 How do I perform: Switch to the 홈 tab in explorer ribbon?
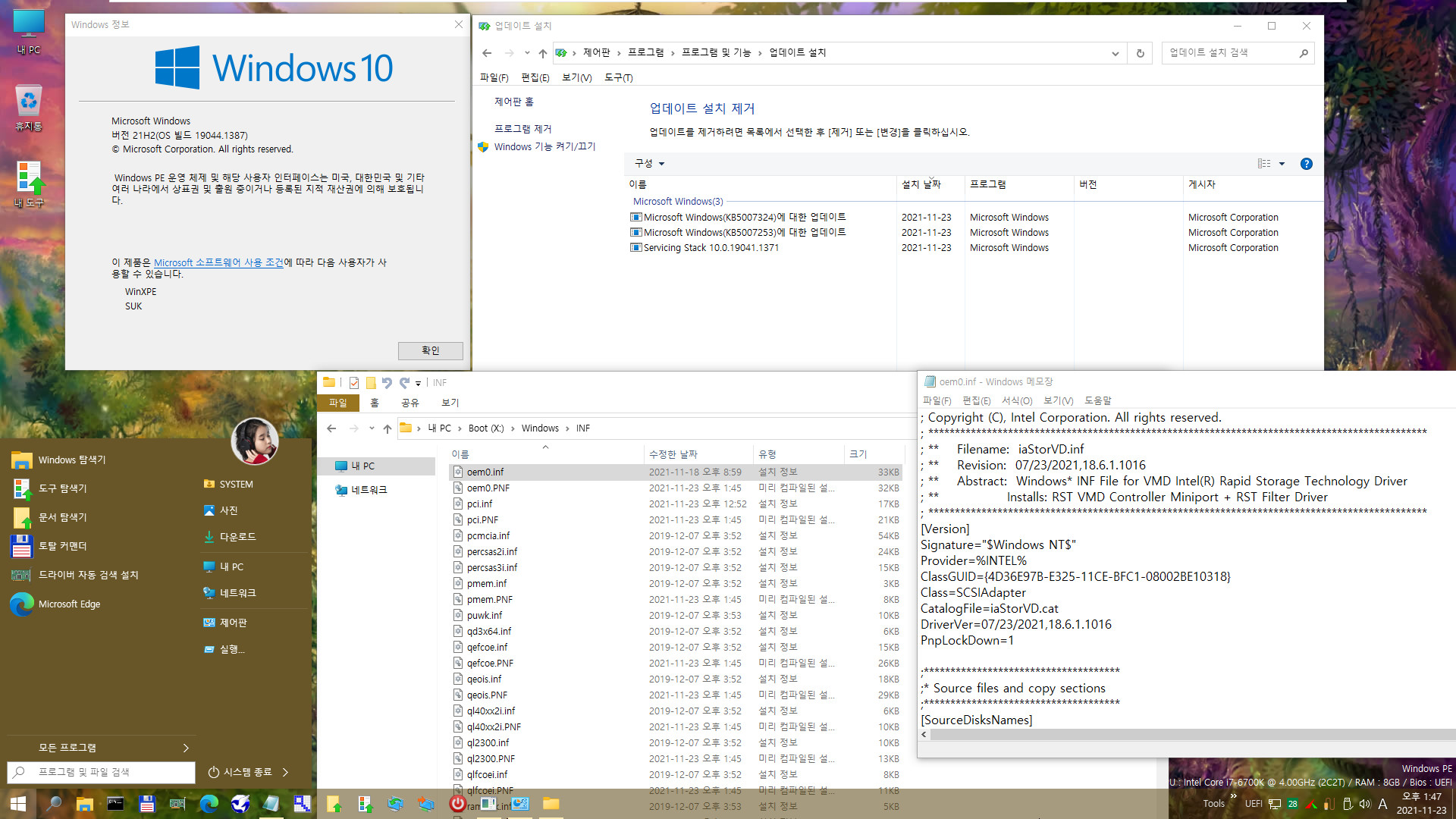[375, 403]
